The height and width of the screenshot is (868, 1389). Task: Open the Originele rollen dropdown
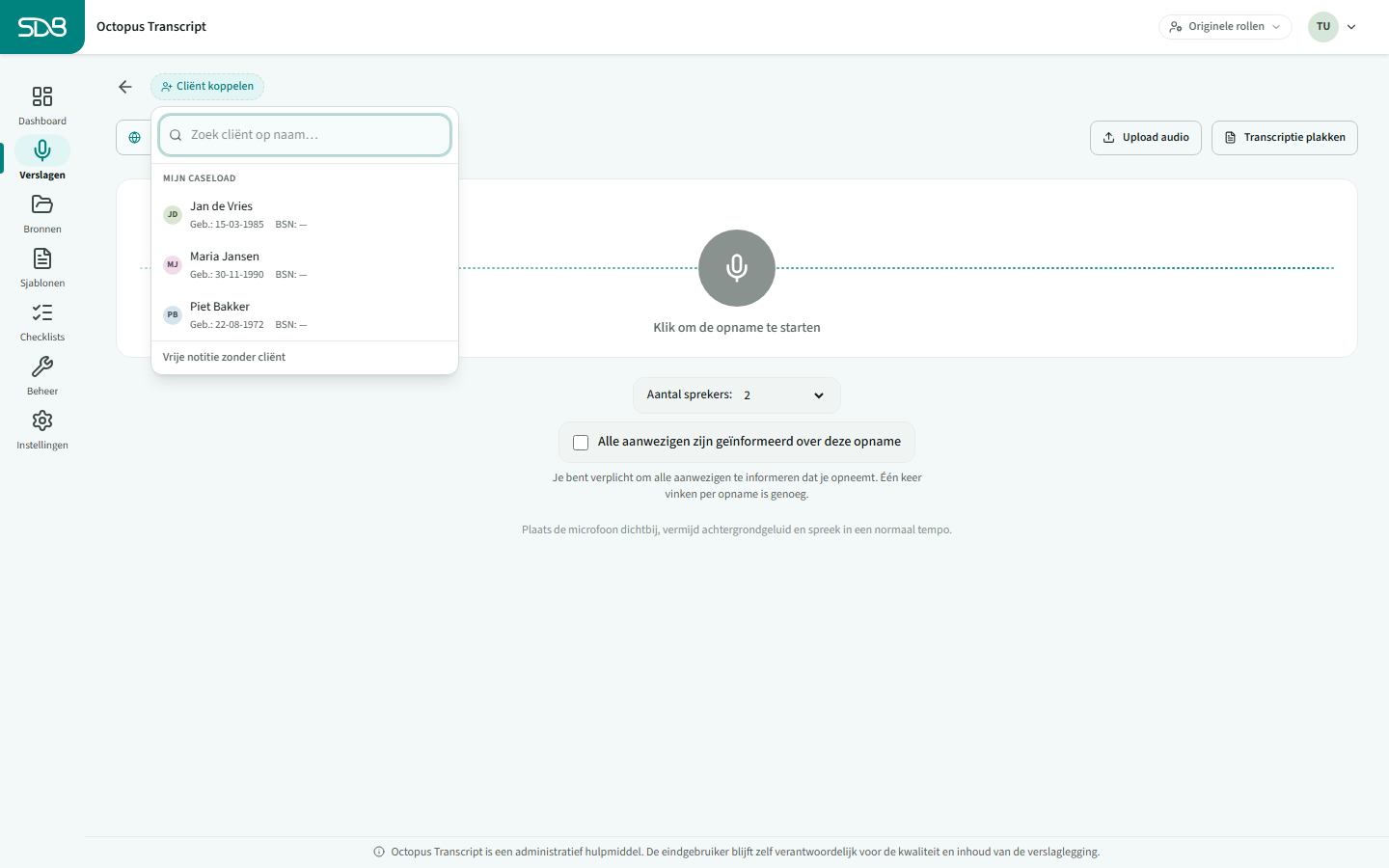(x=1225, y=27)
